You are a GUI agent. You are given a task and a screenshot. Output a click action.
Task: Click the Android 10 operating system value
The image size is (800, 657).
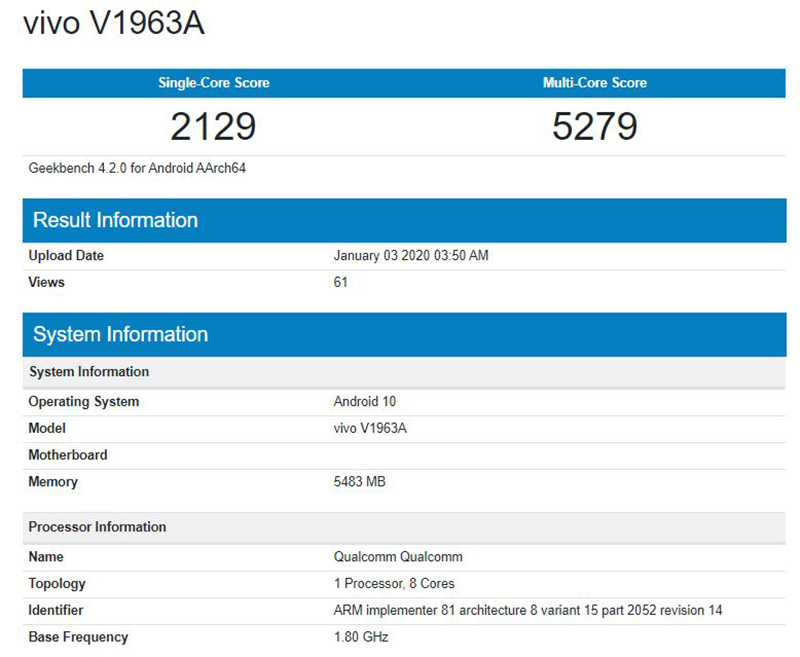[364, 402]
